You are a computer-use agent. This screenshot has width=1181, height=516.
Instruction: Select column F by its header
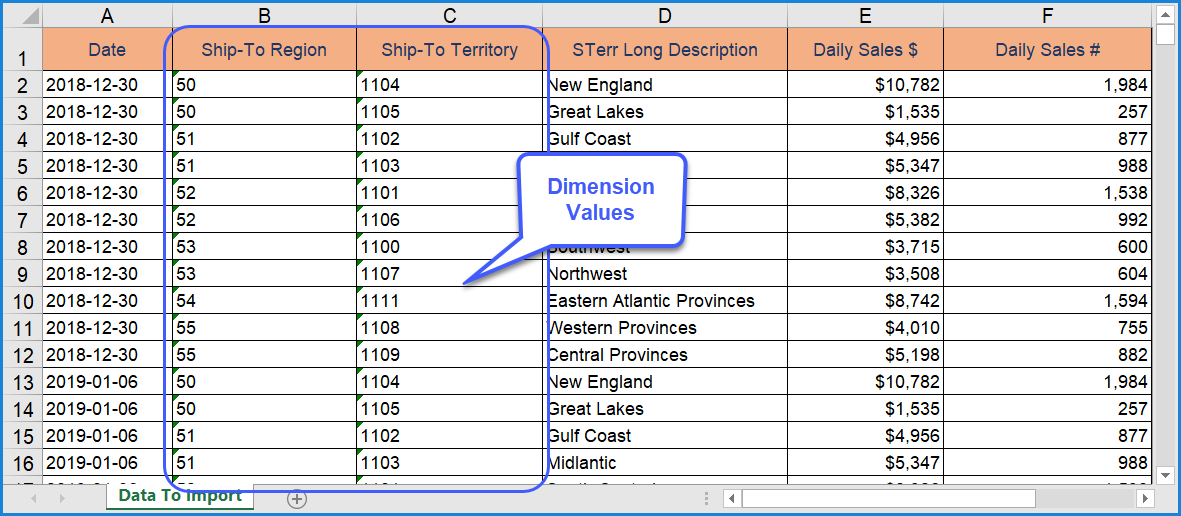tap(1047, 15)
